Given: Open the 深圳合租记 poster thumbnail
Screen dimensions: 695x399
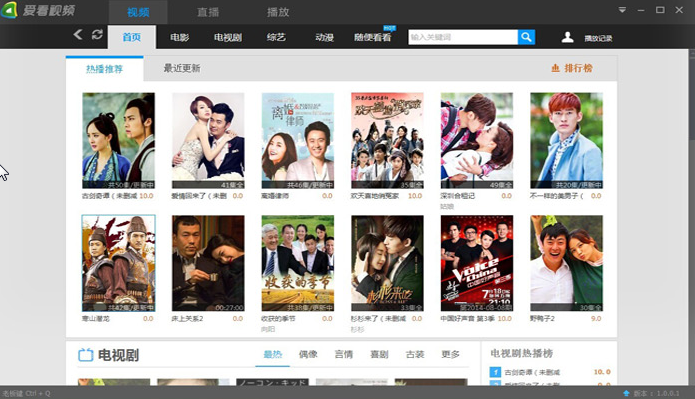Looking at the screenshot, I should tap(476, 141).
